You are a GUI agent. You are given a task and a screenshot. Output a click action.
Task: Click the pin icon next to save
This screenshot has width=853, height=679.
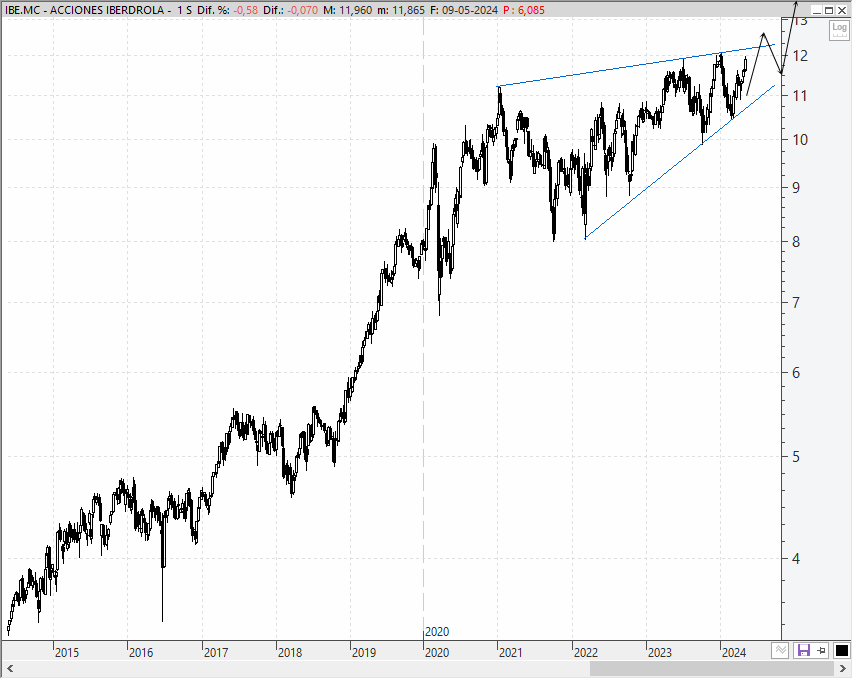click(821, 650)
